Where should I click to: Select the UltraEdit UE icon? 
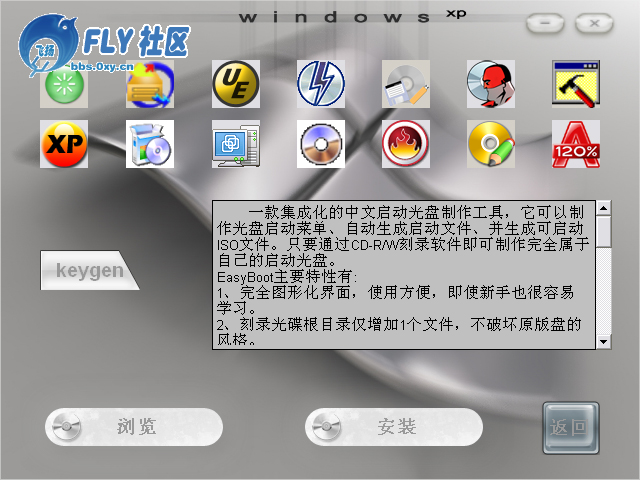click(x=236, y=84)
